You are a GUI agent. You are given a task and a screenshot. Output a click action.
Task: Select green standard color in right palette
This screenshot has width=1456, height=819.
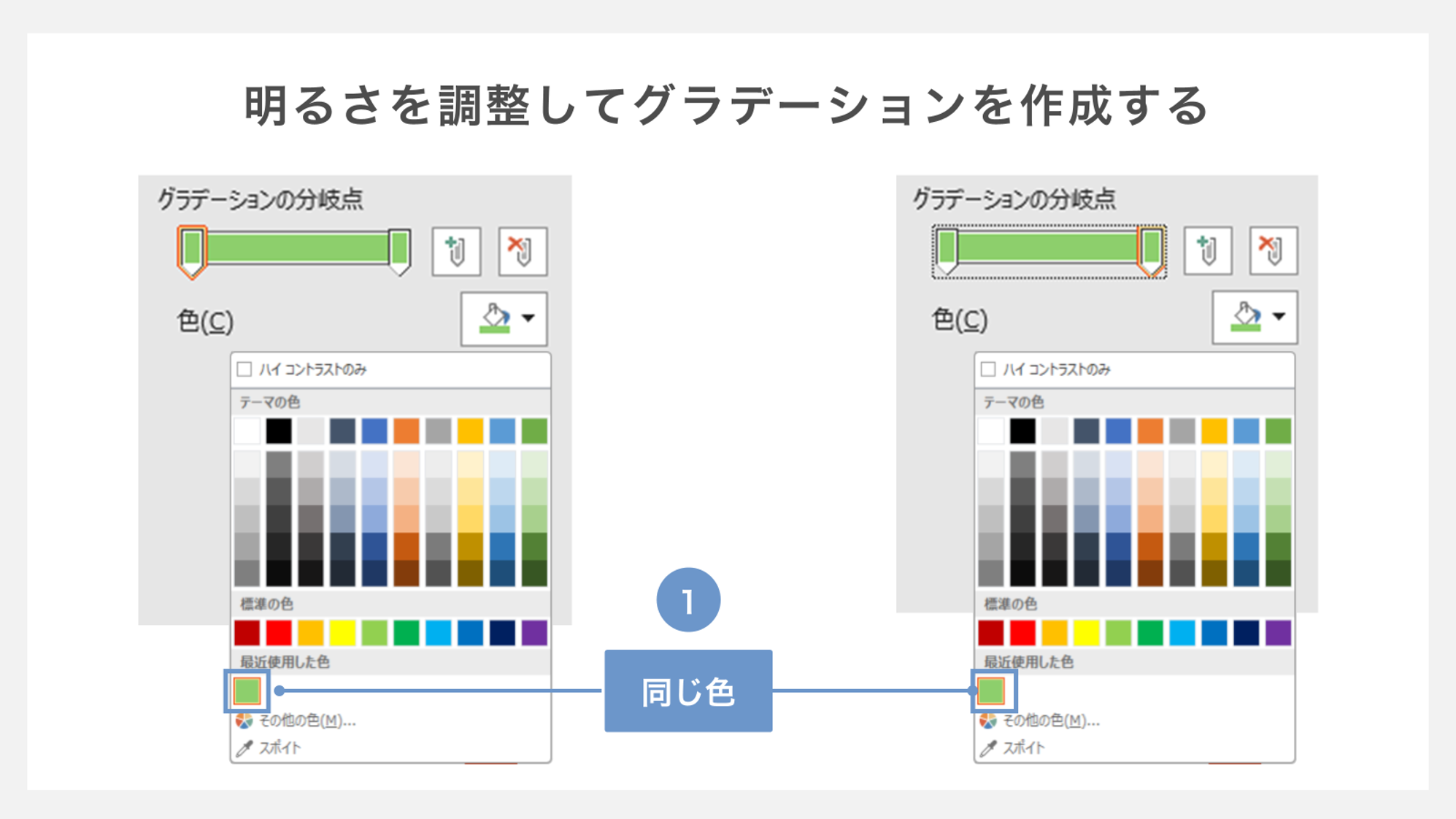pos(1150,633)
